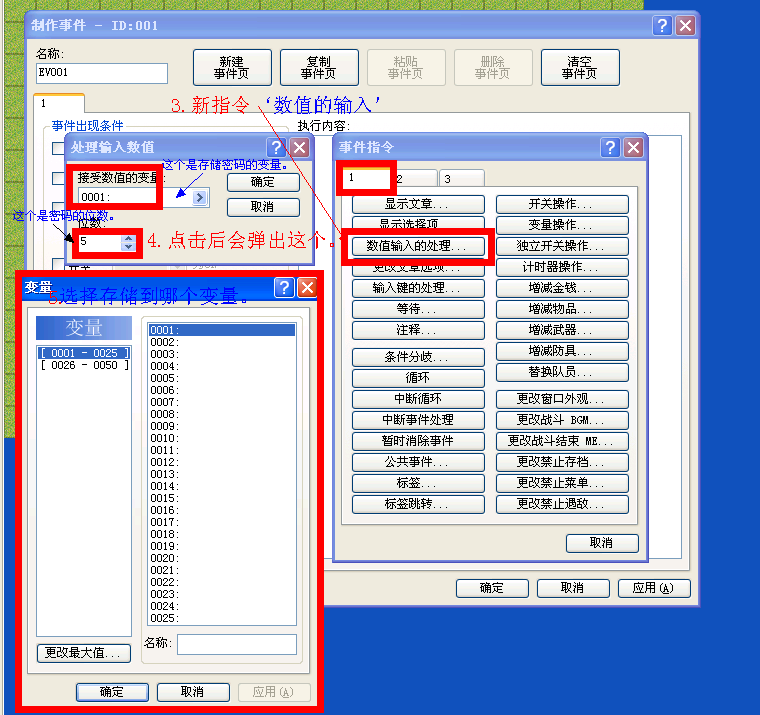Select variable 0005: in list

click(222, 378)
